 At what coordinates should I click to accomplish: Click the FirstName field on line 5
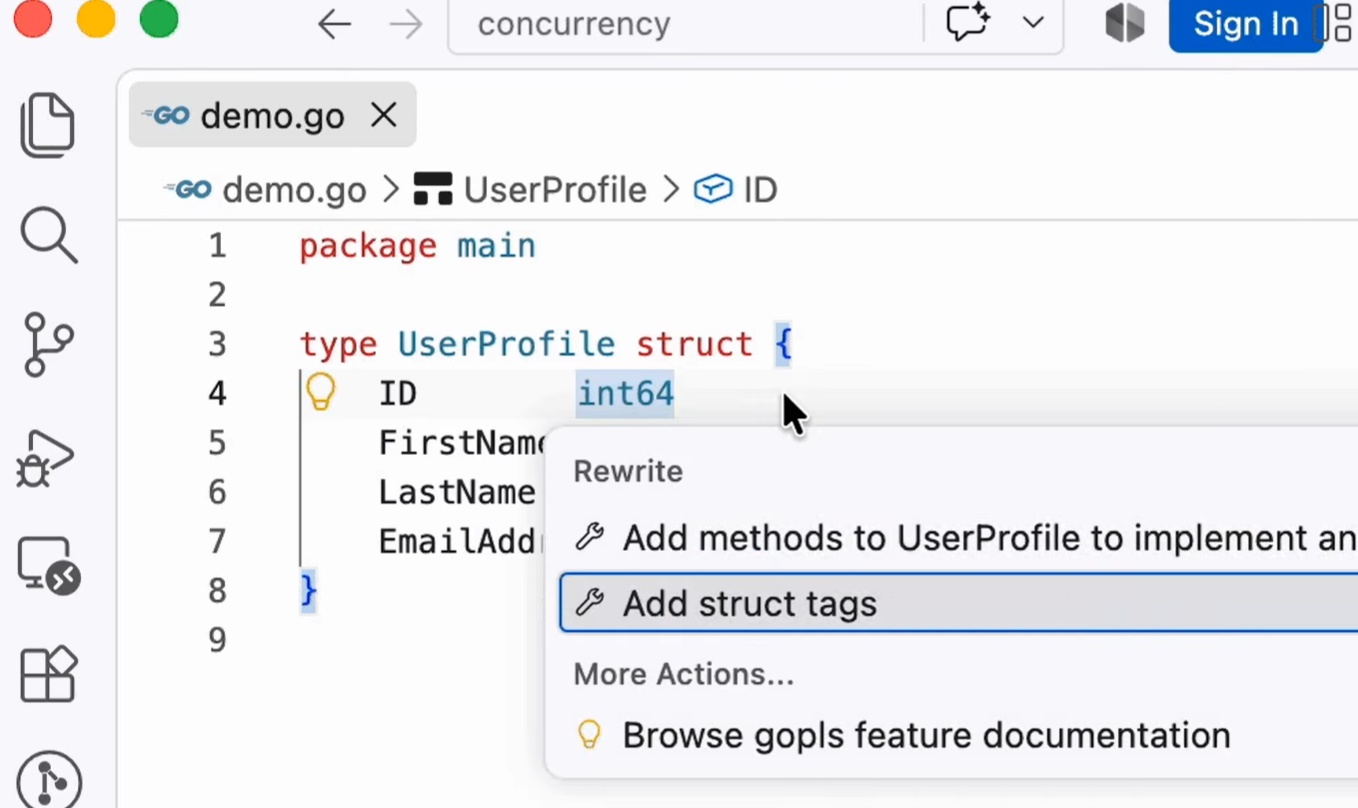coord(462,443)
